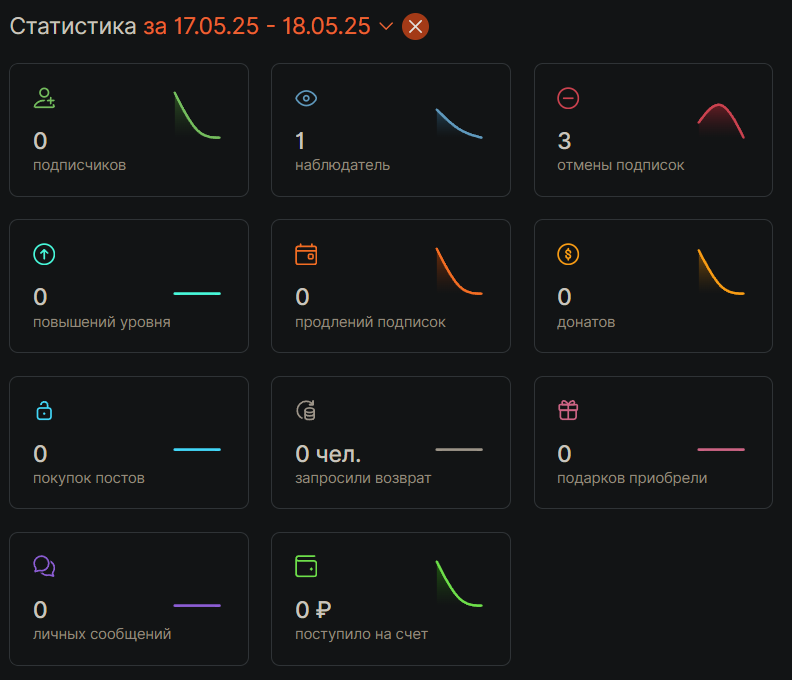
Task: Click the new subscribers person-plus icon
Action: (x=44, y=98)
